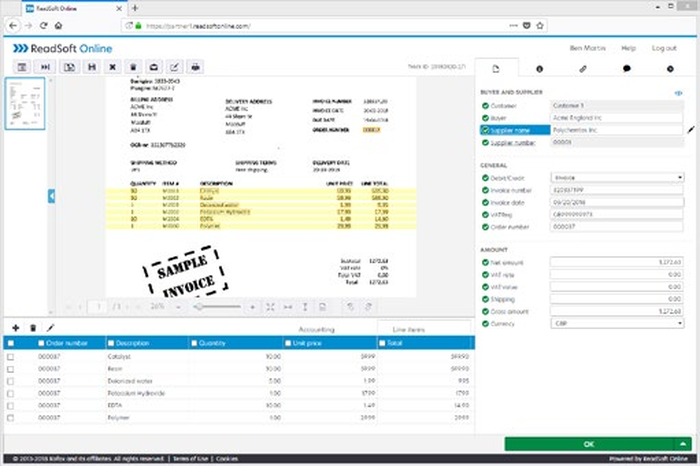Click the browser reload icon

point(44,25)
